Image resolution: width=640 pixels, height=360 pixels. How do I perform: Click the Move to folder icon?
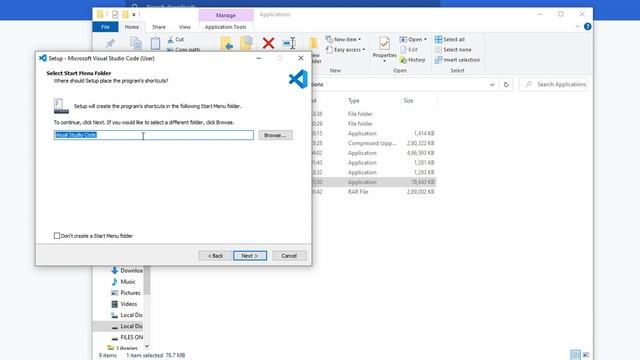227,43
